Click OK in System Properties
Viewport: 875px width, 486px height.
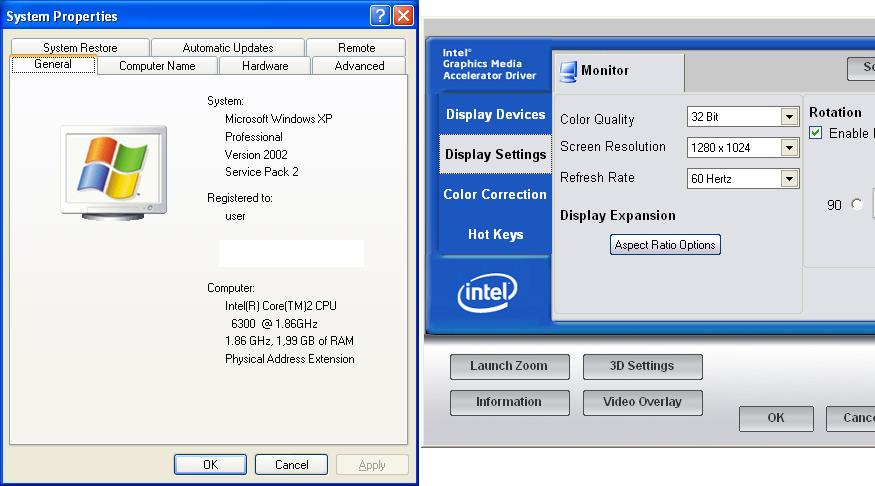pyautogui.click(x=210, y=464)
